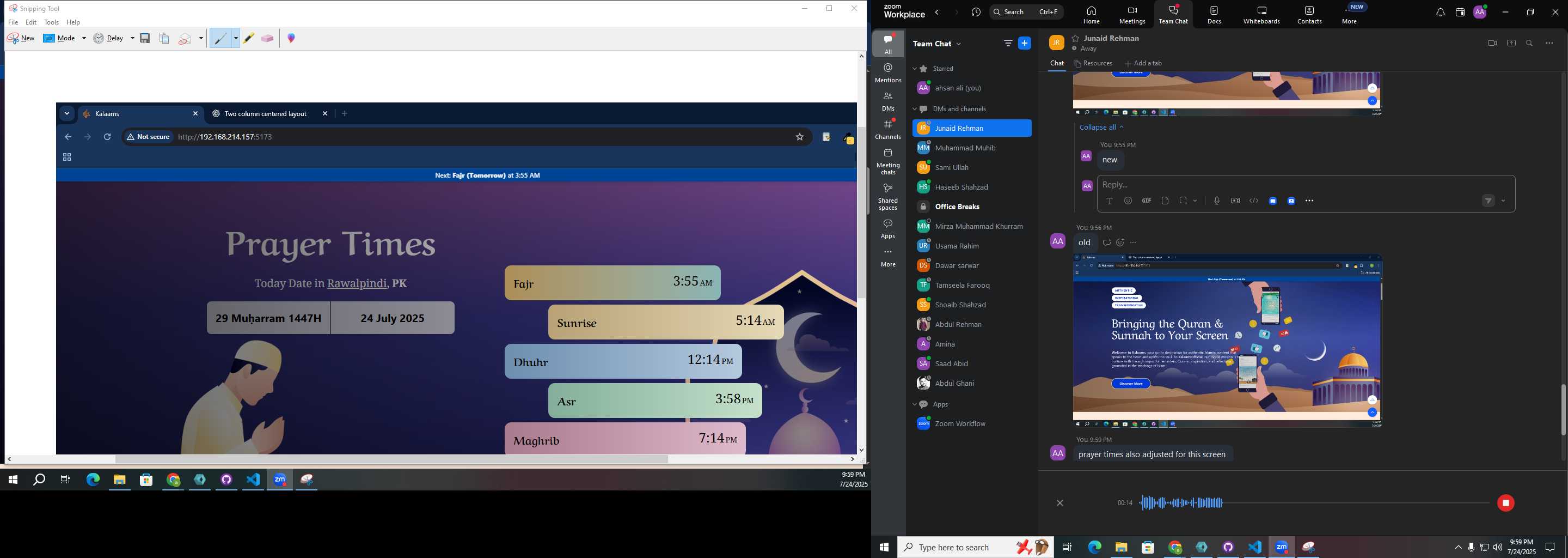This screenshot has height=558, width=1568.
Task: Start a new snip in Snipping Tool
Action: pyautogui.click(x=21, y=38)
